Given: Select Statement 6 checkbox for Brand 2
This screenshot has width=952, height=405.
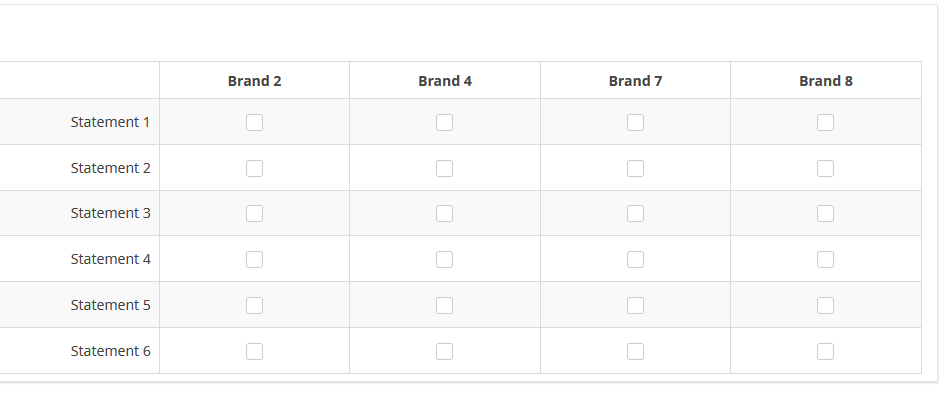Looking at the screenshot, I should tap(254, 351).
